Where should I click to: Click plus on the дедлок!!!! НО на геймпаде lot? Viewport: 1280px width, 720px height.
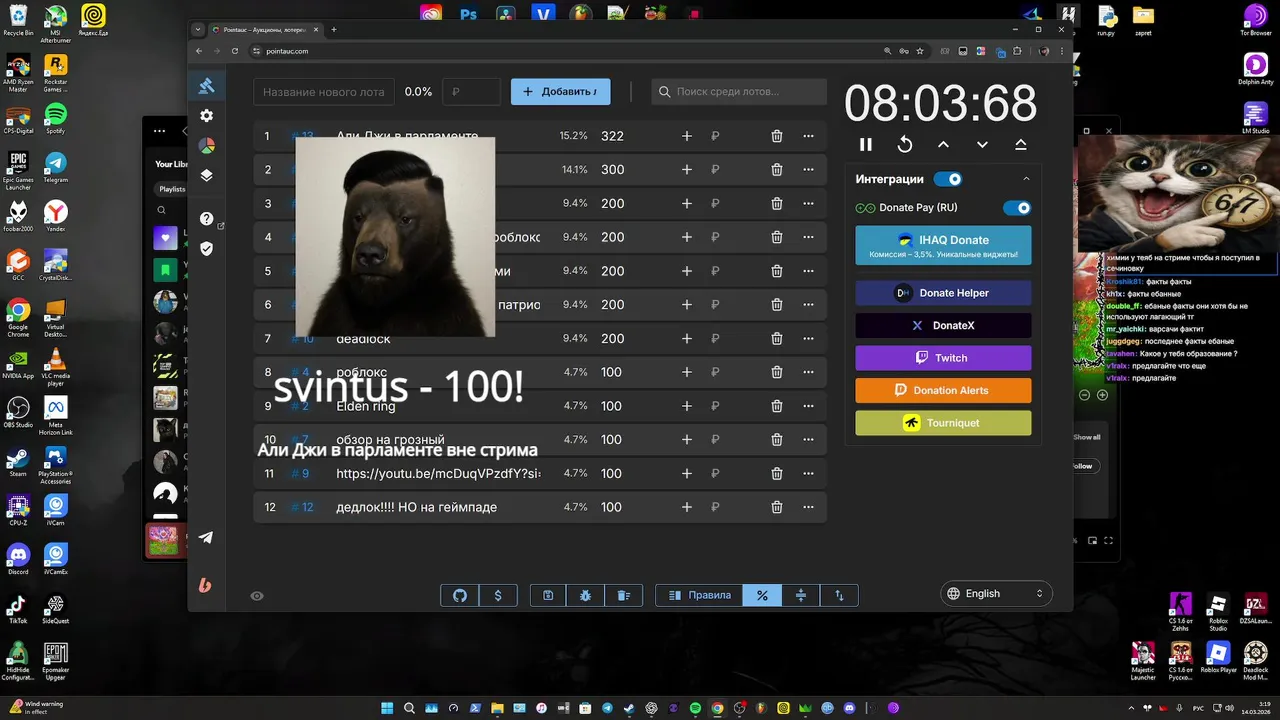(x=687, y=507)
